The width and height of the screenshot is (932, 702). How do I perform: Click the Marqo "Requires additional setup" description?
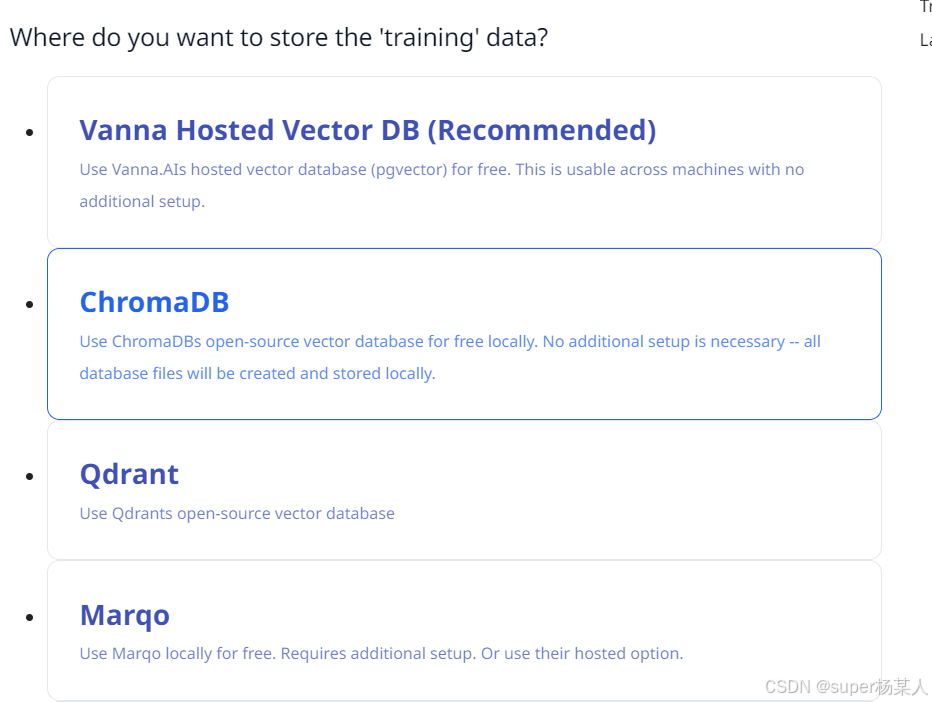[381, 654]
